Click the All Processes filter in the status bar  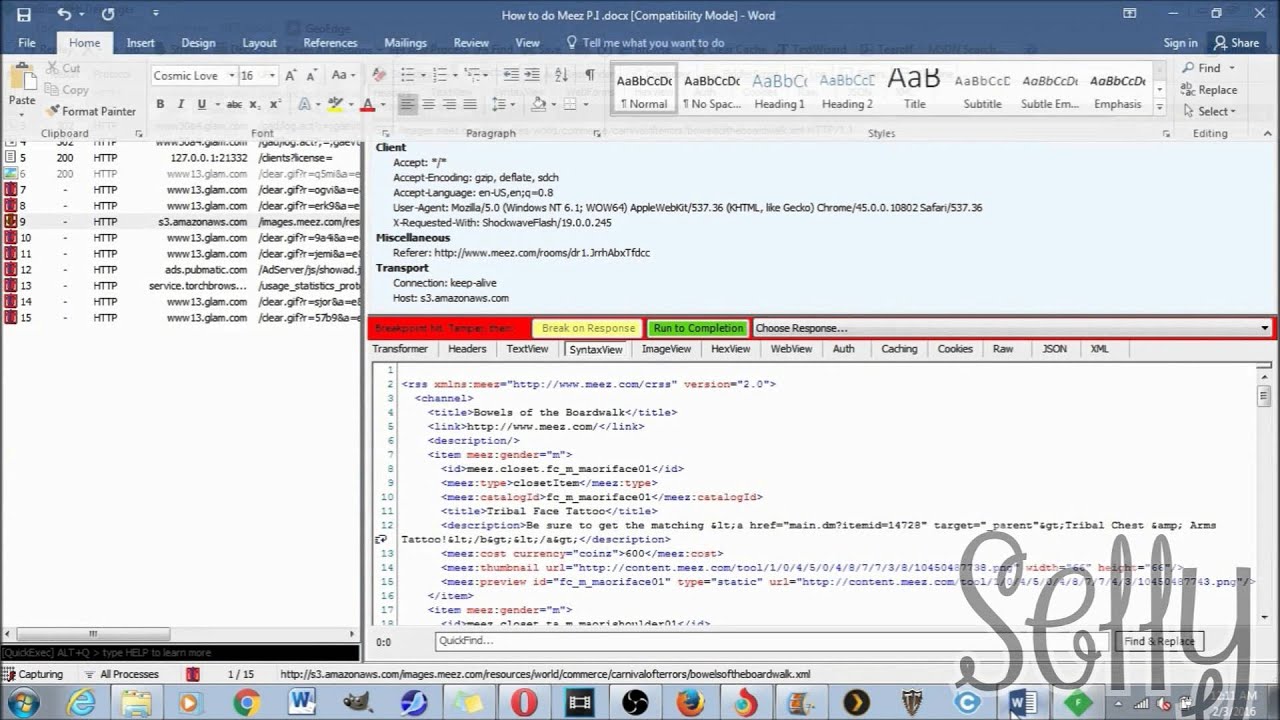122,674
